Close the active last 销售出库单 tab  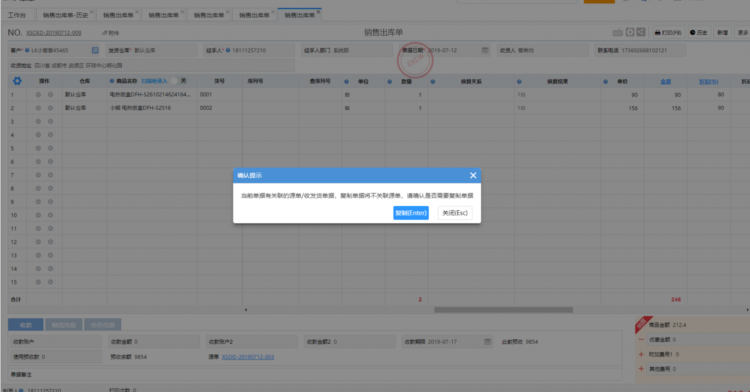tap(318, 12)
